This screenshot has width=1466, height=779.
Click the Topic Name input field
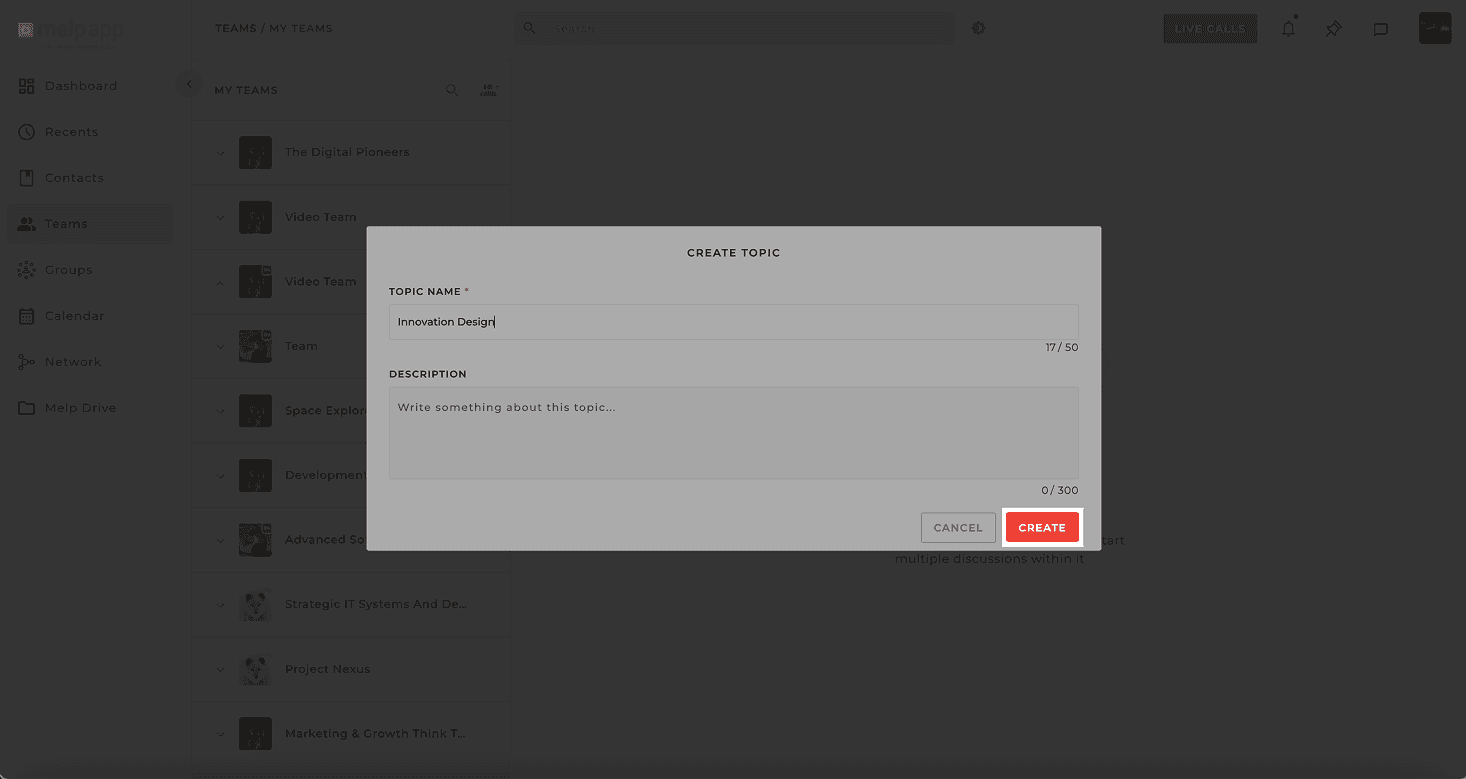pyautogui.click(x=733, y=321)
